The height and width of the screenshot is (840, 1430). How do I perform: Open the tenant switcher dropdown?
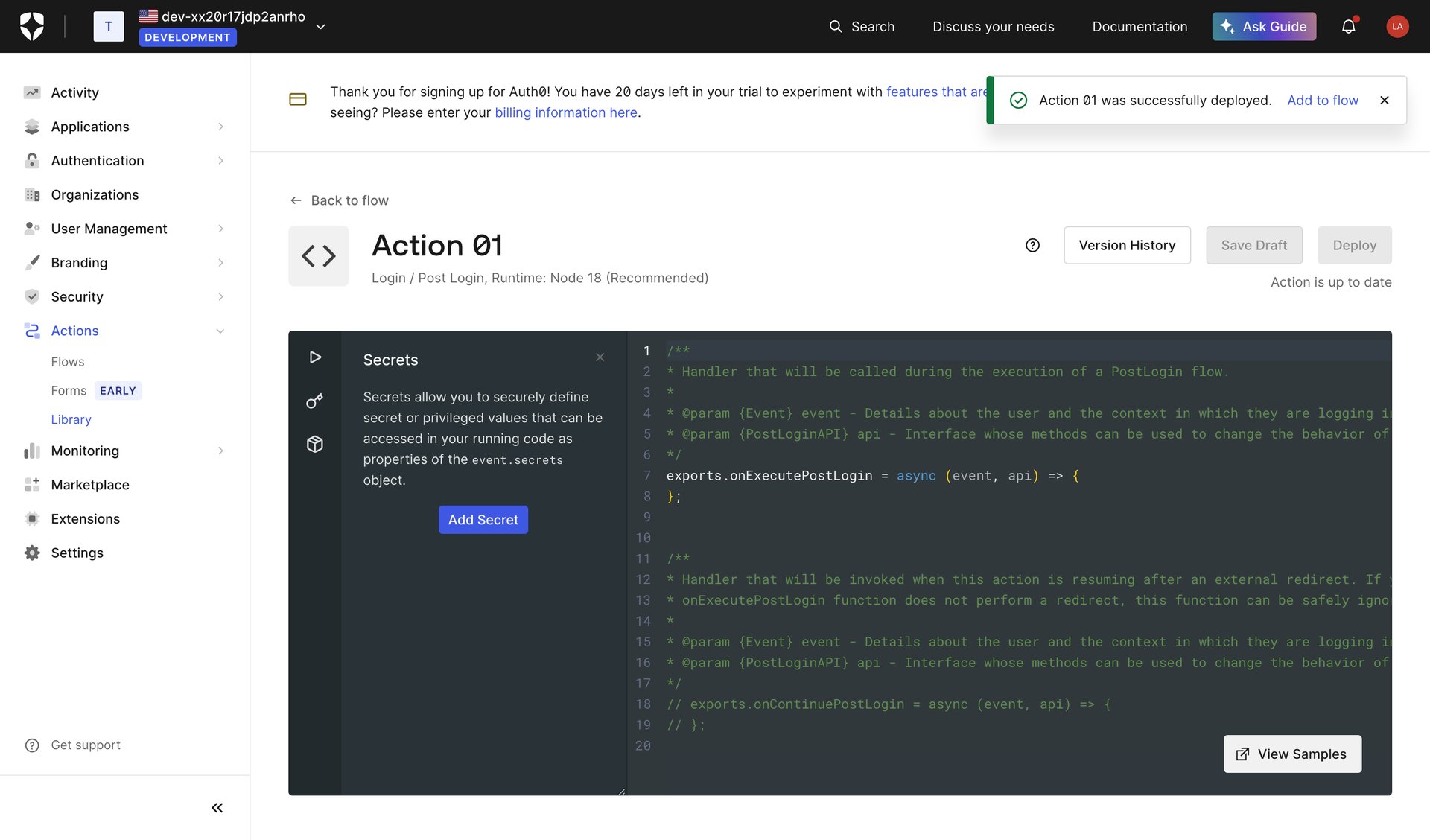pyautogui.click(x=320, y=26)
